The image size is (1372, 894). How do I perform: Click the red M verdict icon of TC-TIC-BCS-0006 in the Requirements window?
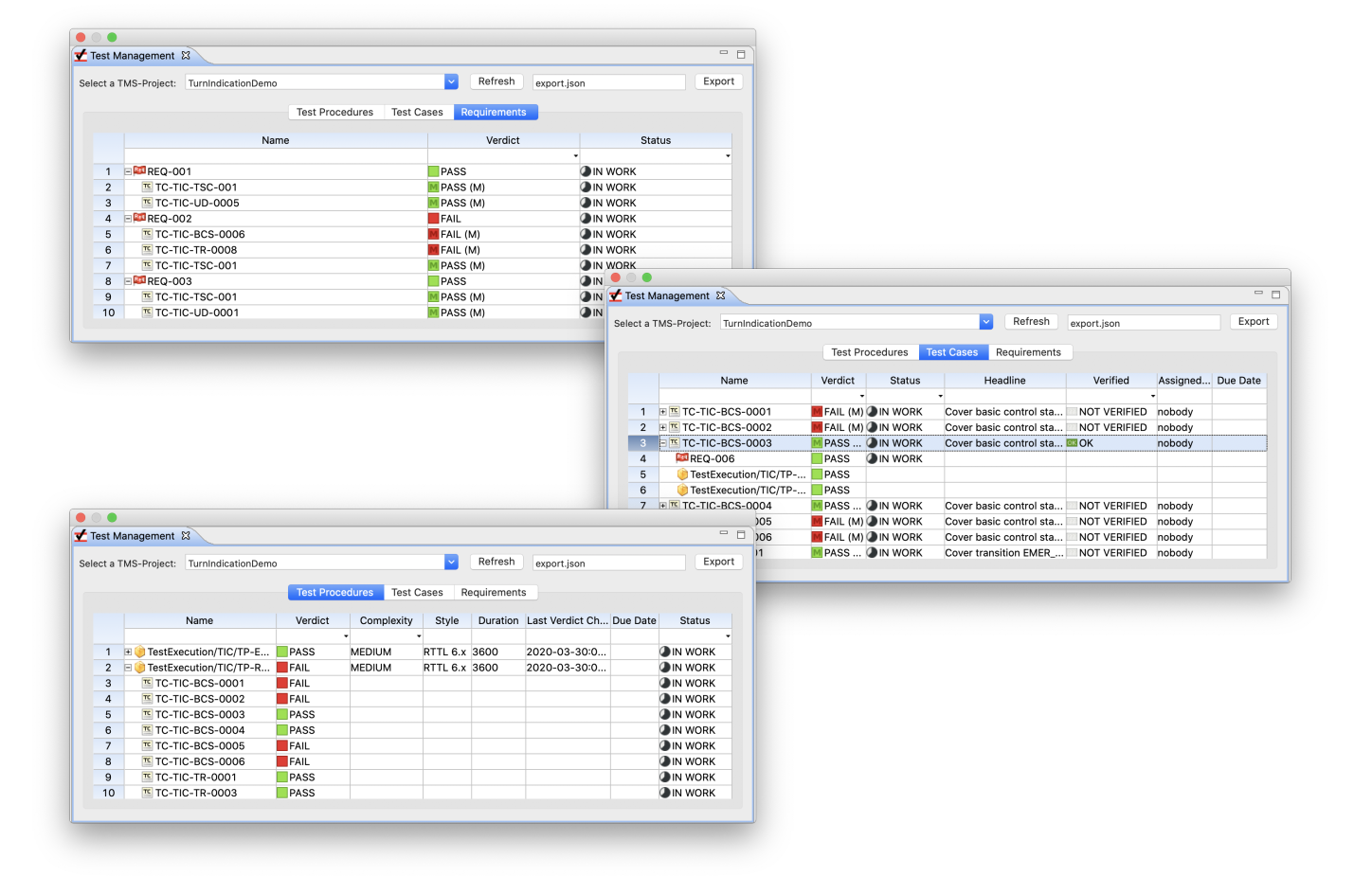point(433,234)
